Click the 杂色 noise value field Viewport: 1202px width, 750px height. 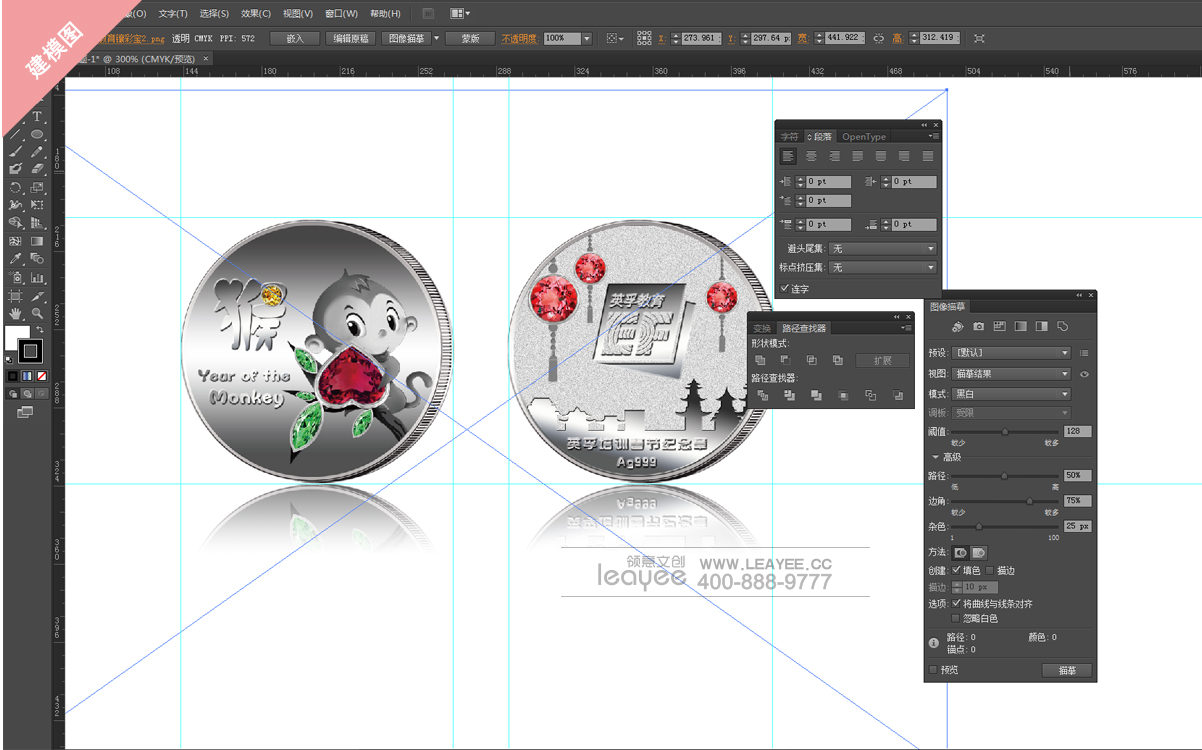(x=1077, y=525)
